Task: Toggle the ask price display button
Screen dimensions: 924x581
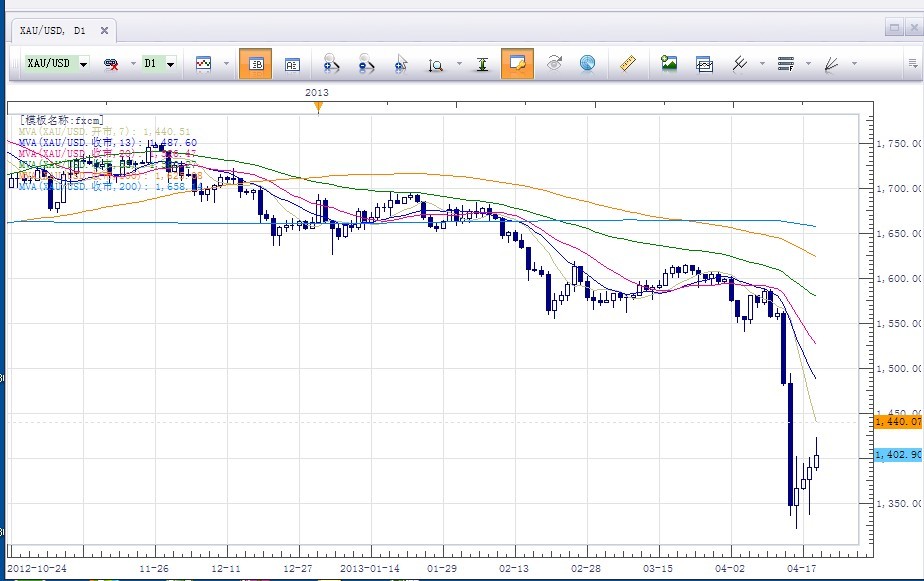Action: coord(292,64)
